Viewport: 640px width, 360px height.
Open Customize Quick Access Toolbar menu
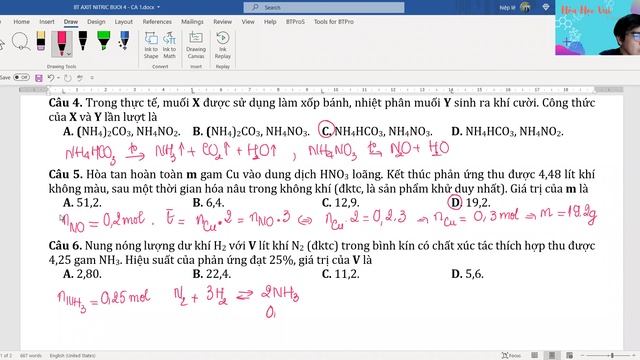point(92,78)
